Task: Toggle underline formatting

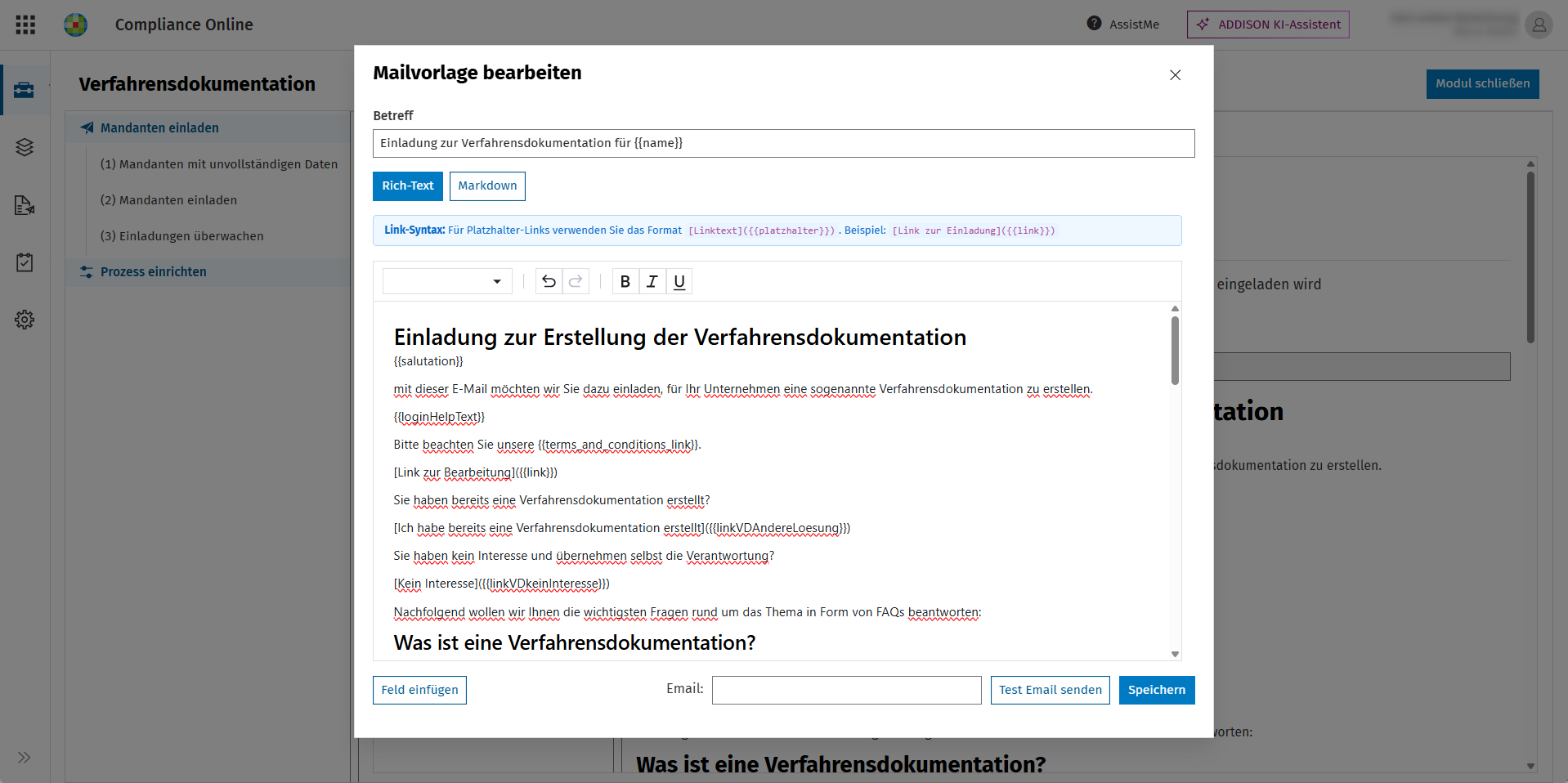Action: (679, 281)
